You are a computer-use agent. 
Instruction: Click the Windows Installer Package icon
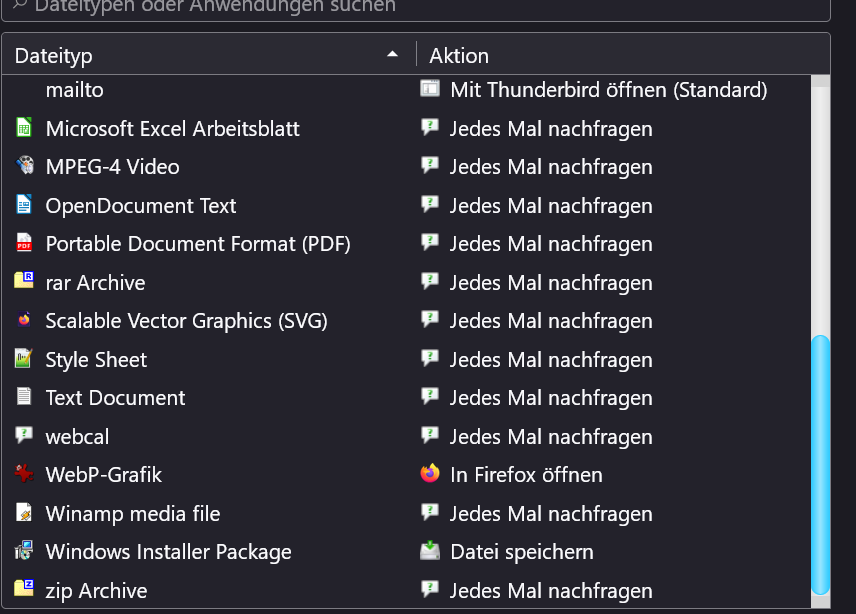(24, 551)
